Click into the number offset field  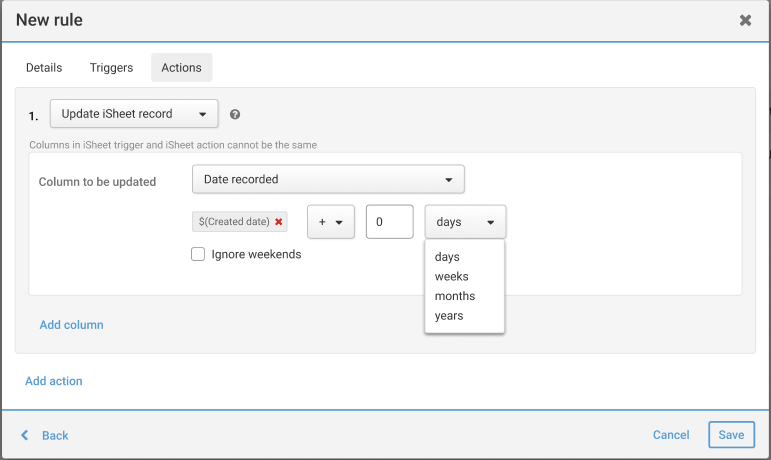(x=389, y=222)
